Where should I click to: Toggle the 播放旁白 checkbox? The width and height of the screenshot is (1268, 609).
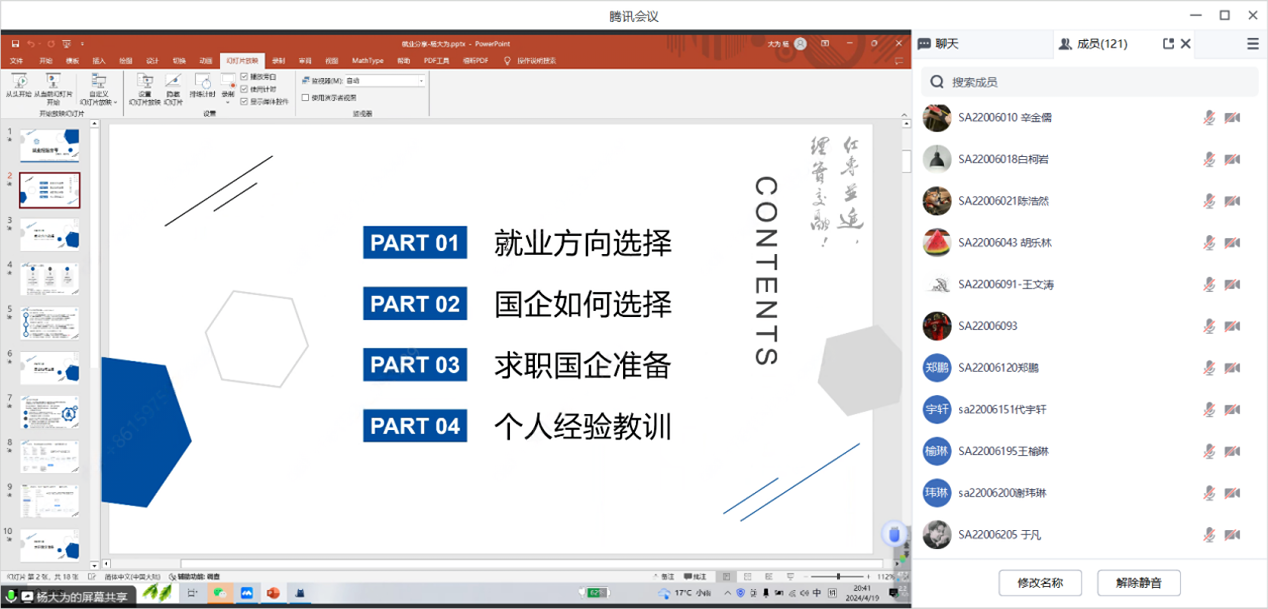(245, 77)
